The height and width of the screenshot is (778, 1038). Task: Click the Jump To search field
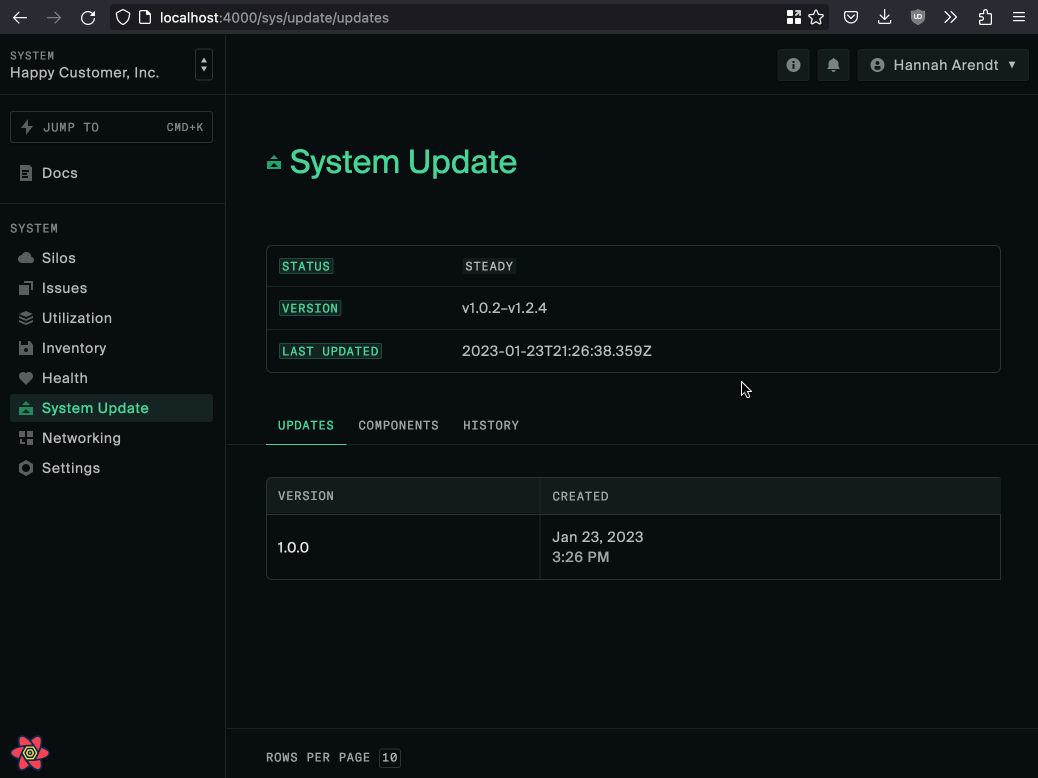(x=111, y=127)
